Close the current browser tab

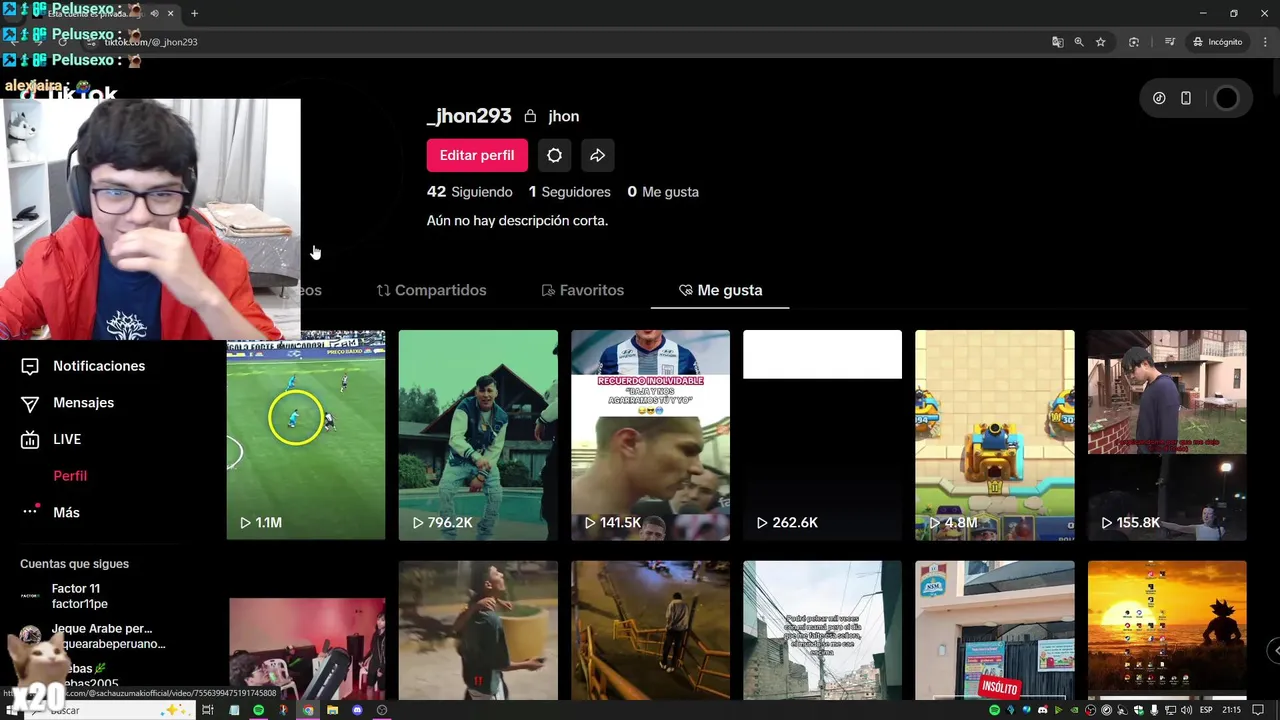pyautogui.click(x=171, y=13)
